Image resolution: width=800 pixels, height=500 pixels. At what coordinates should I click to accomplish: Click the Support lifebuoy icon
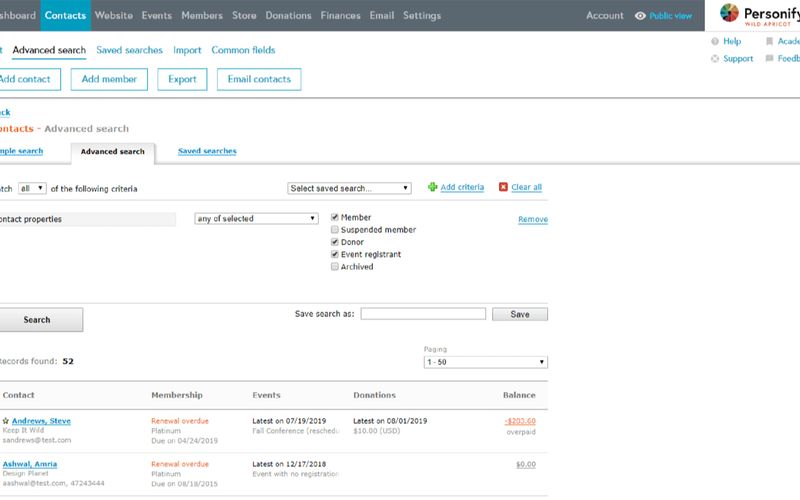[x=714, y=59]
